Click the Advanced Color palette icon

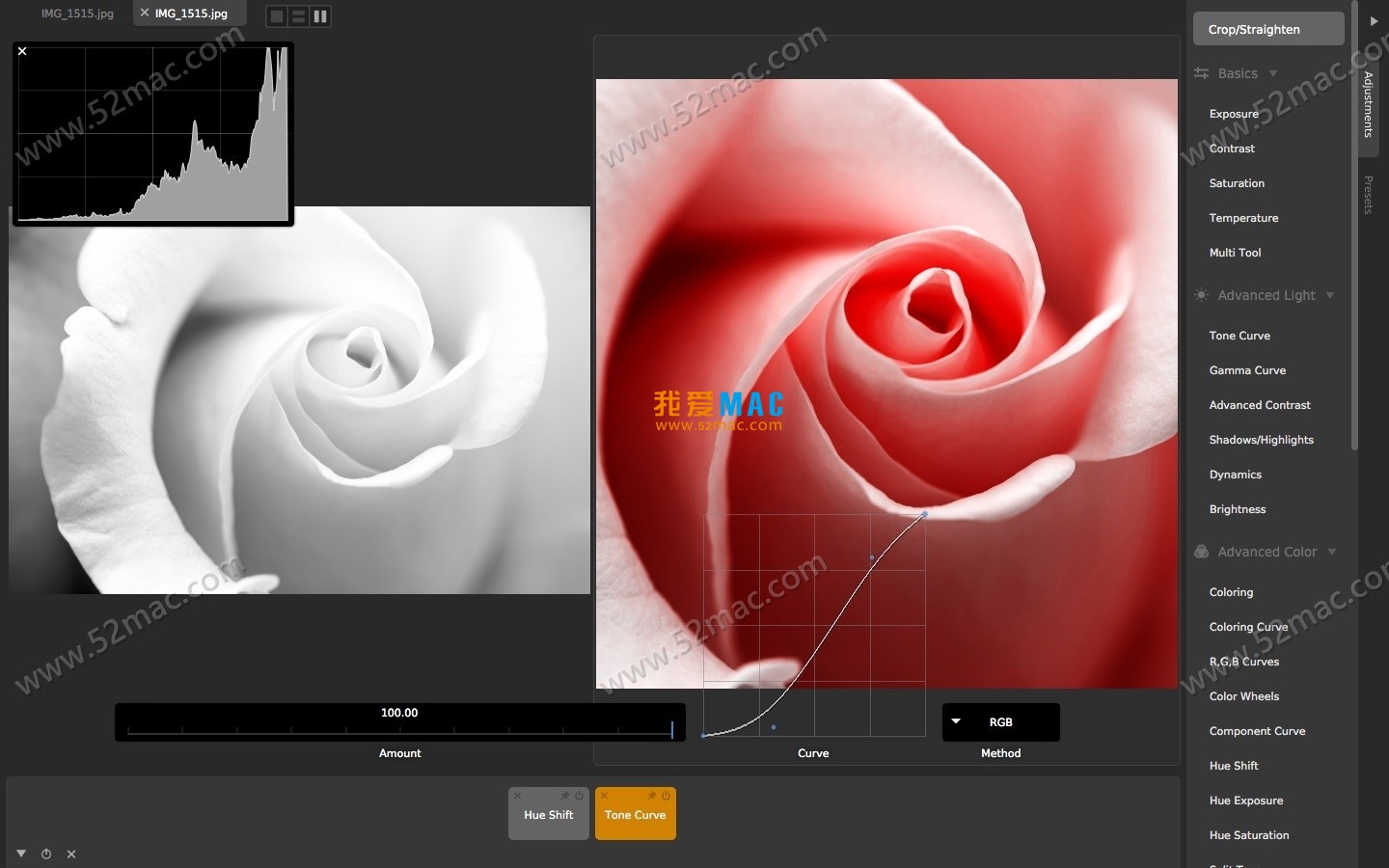click(x=1201, y=552)
